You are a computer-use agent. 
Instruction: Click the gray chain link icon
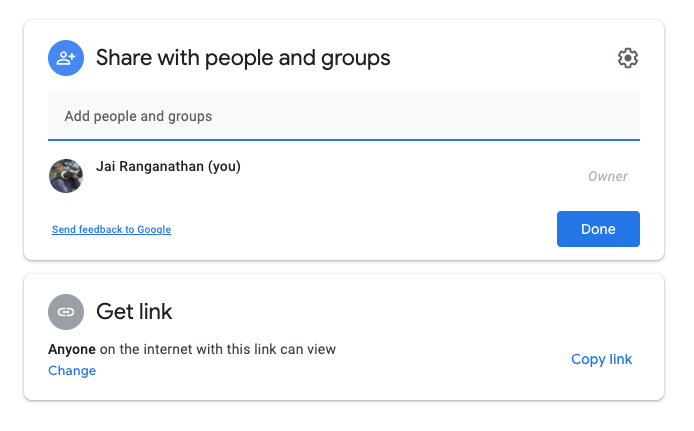(66, 312)
